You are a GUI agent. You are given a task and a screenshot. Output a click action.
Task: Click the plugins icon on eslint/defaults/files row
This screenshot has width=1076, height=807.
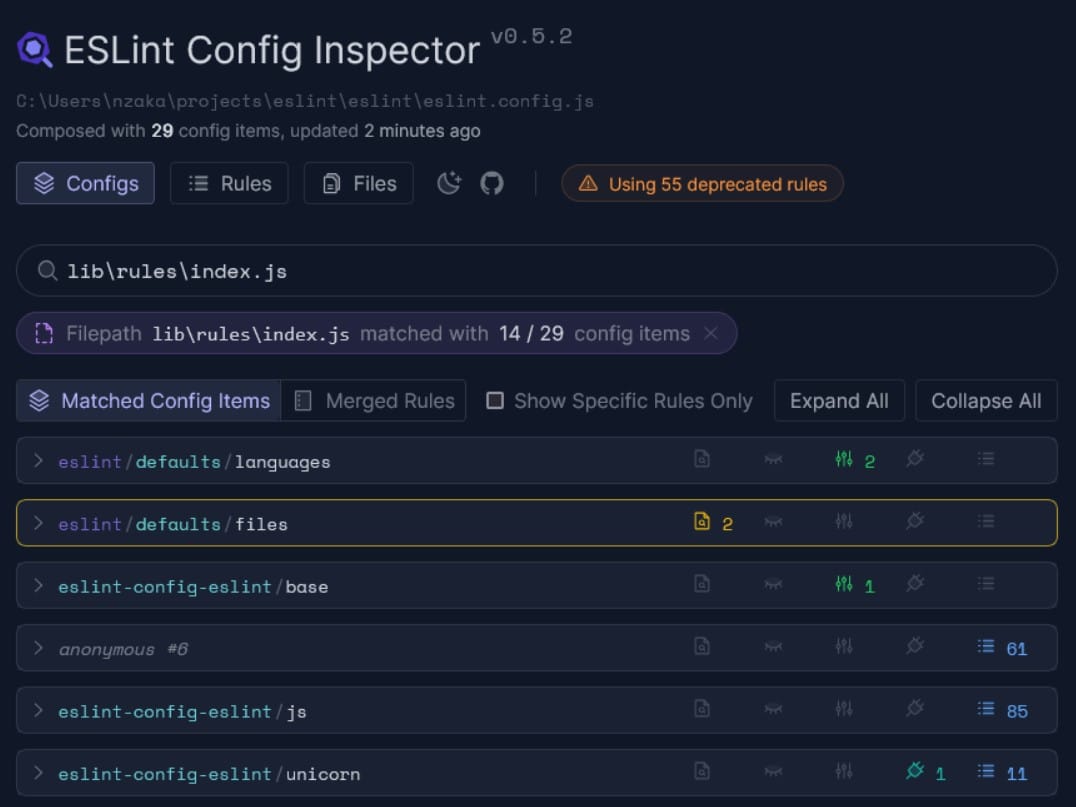(915, 521)
